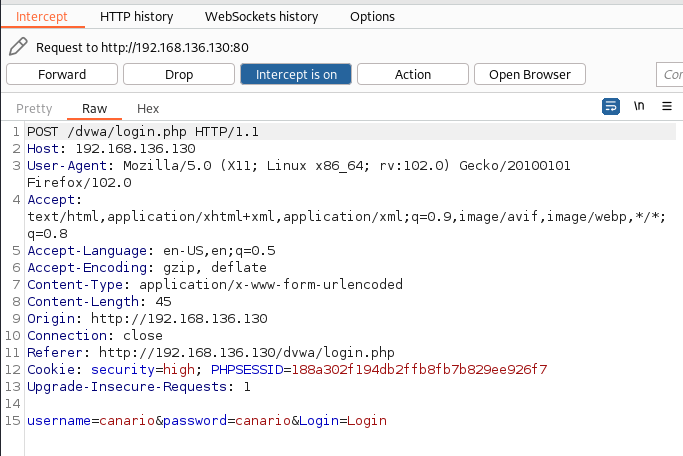Switch to the Intercept tab
The width and height of the screenshot is (683, 456).
(42, 17)
